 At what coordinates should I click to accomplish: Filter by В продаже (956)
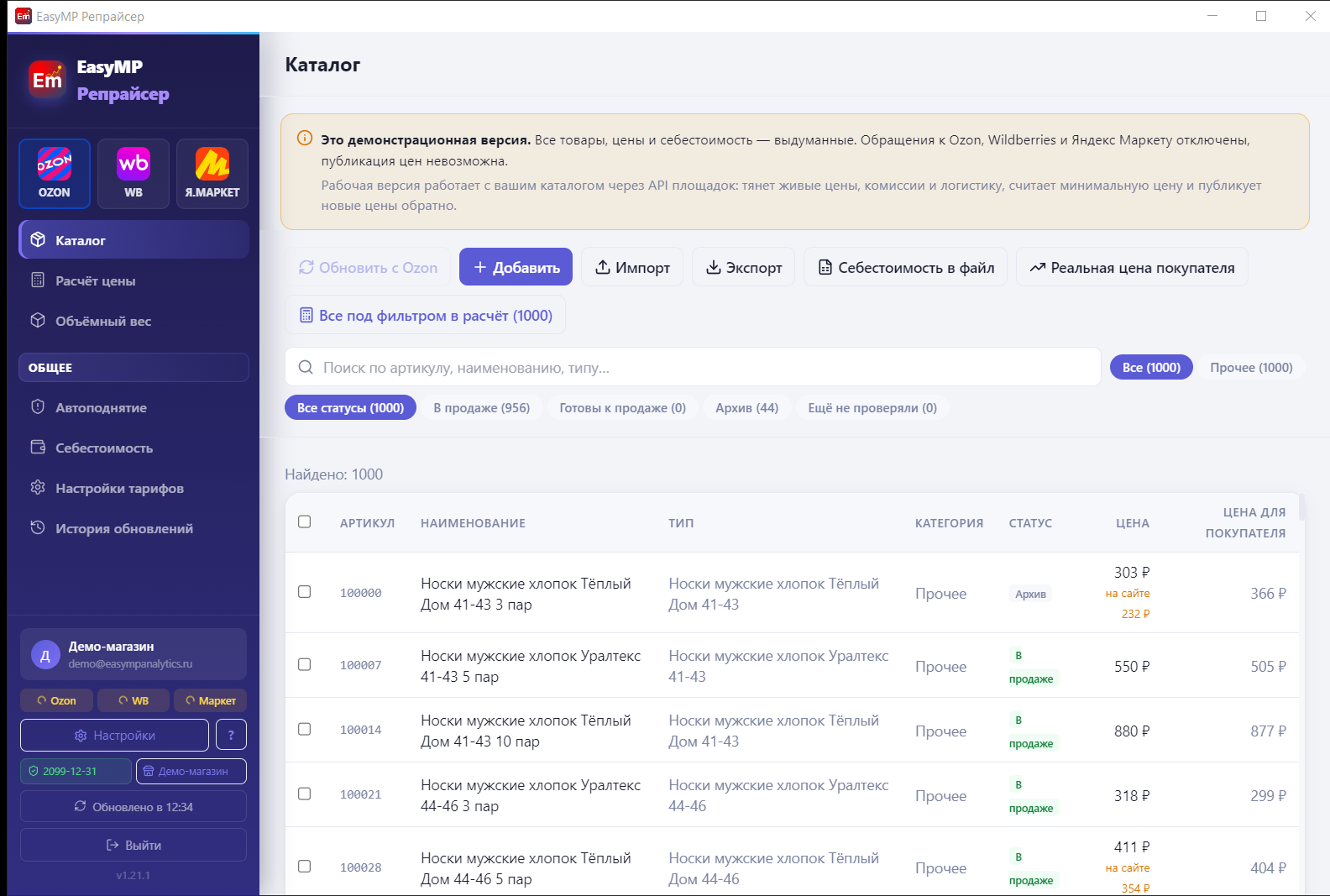pos(482,407)
